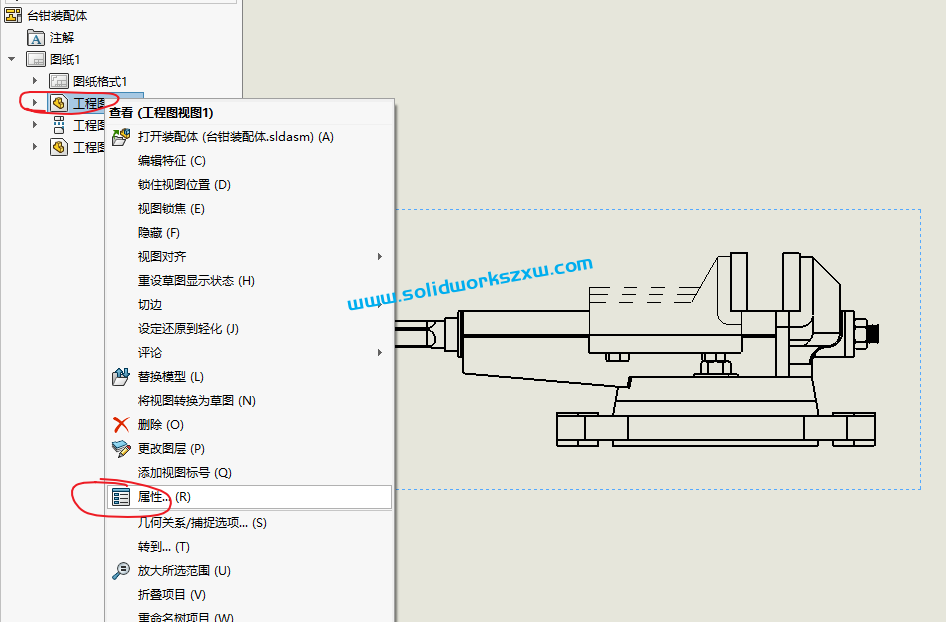
Task: Select 编辑特征 (C) menu entry
Action: 171,161
